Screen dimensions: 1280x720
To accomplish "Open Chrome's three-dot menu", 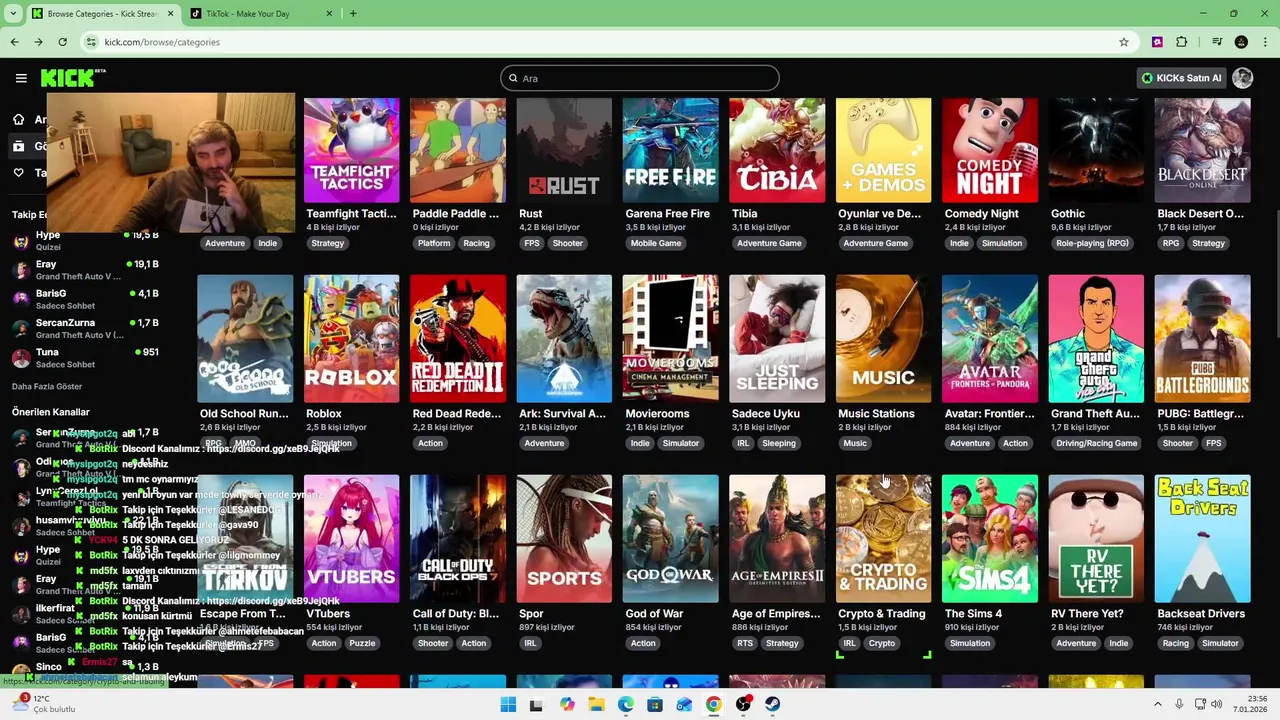I will (1264, 42).
